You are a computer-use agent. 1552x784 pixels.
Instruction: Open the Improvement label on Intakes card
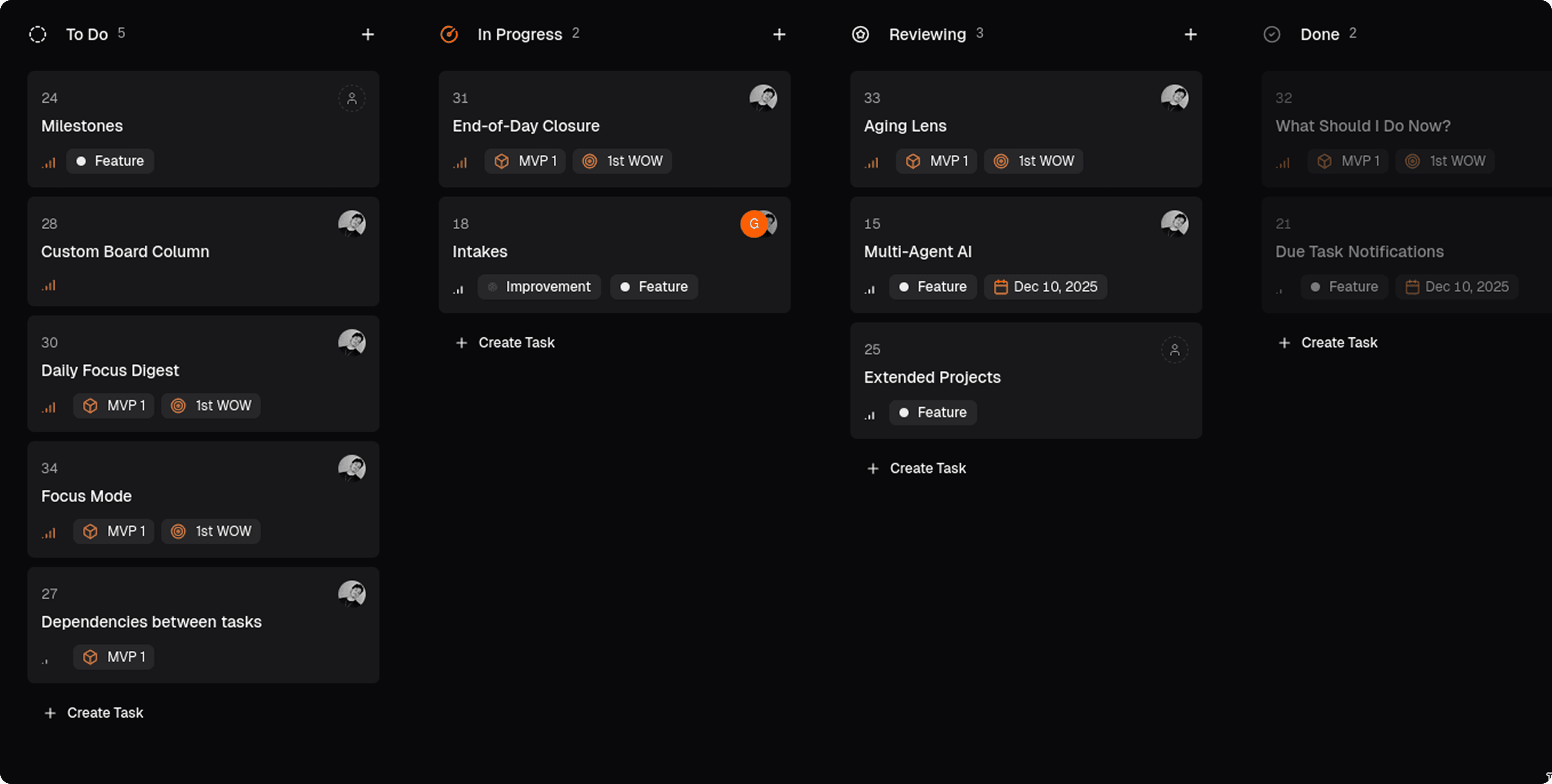pyautogui.click(x=539, y=287)
